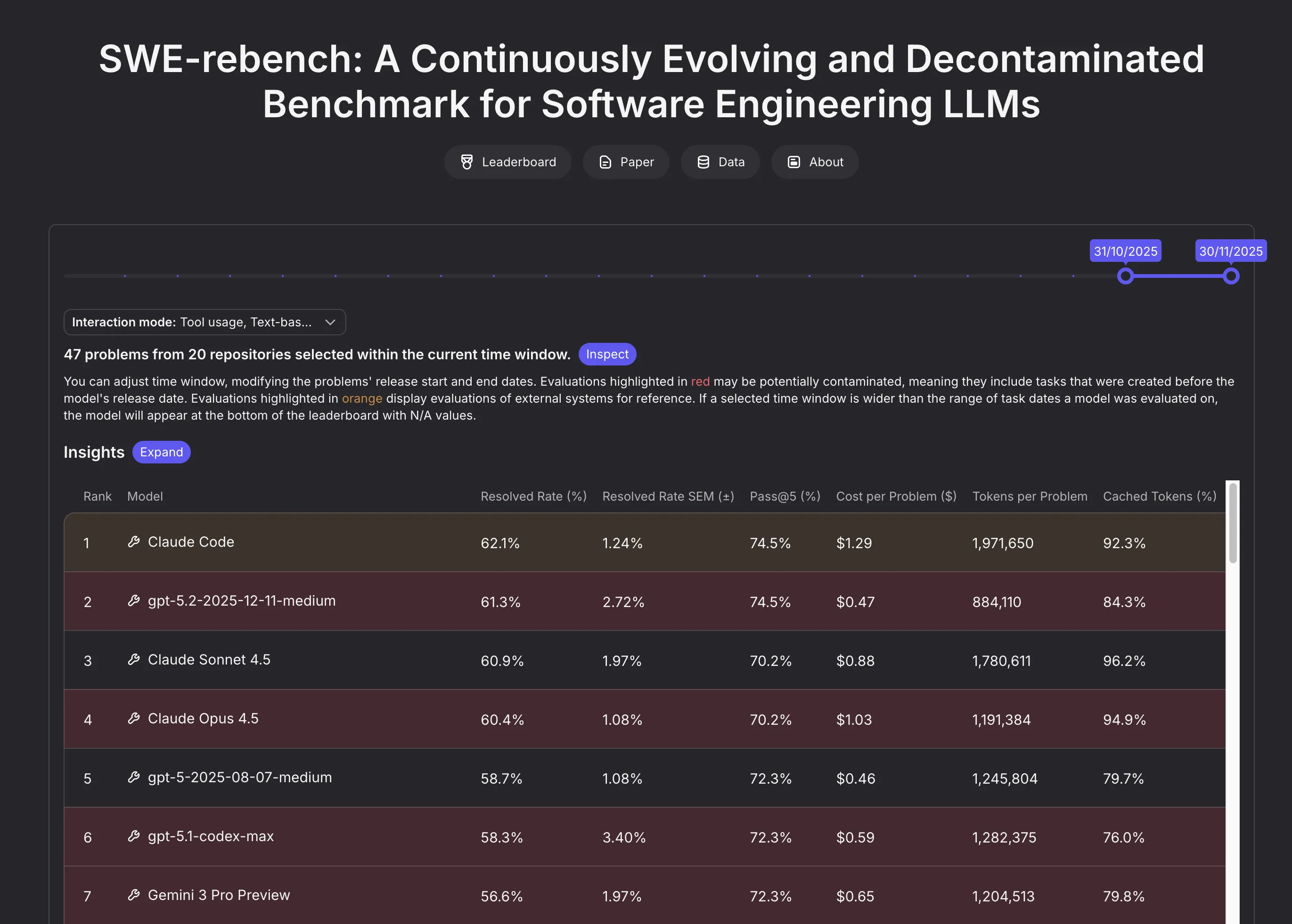Click the 31/10/2025 date badge
The image size is (1292, 924).
(x=1125, y=251)
